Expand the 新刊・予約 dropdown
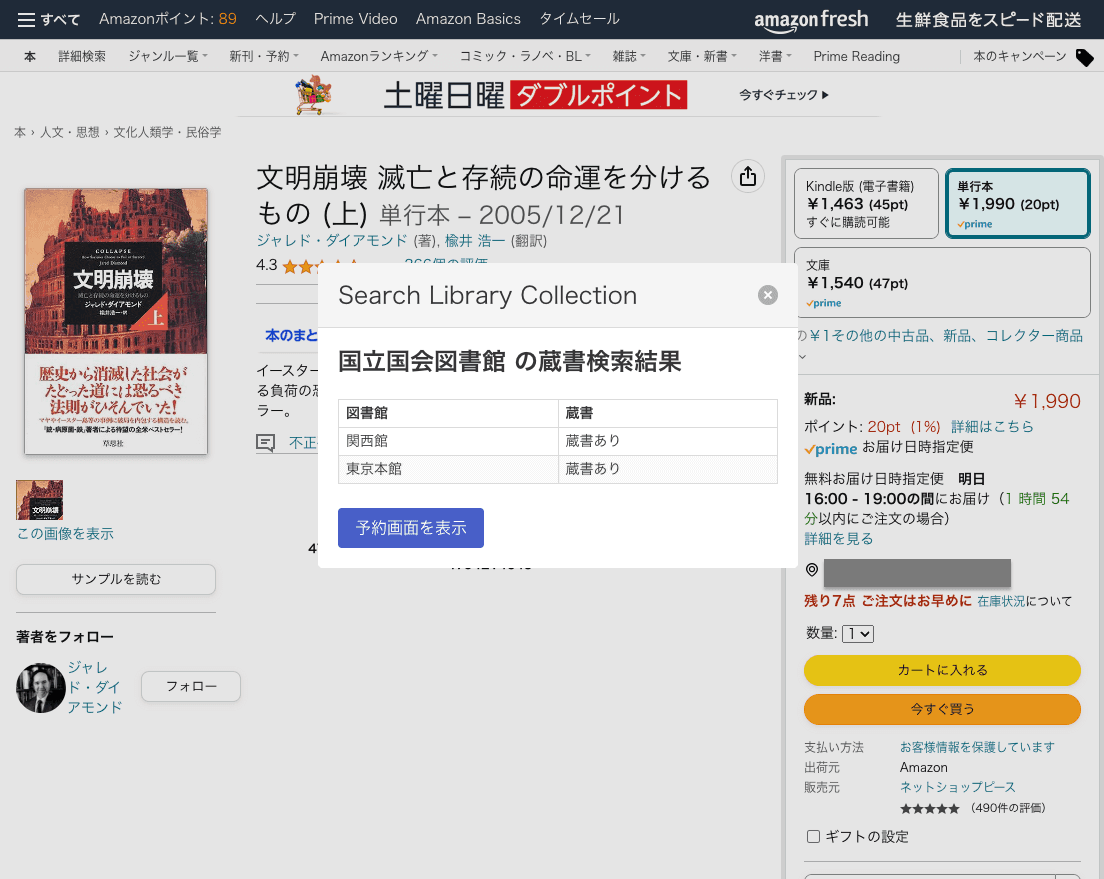 264,56
